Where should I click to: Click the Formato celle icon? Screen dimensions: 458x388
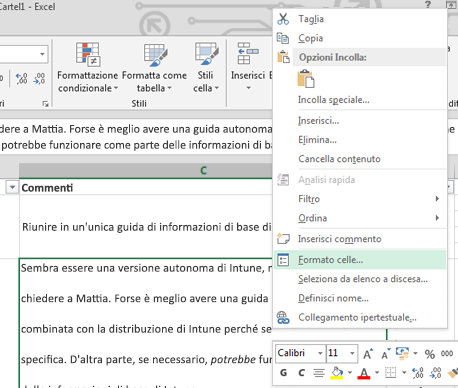click(283, 260)
